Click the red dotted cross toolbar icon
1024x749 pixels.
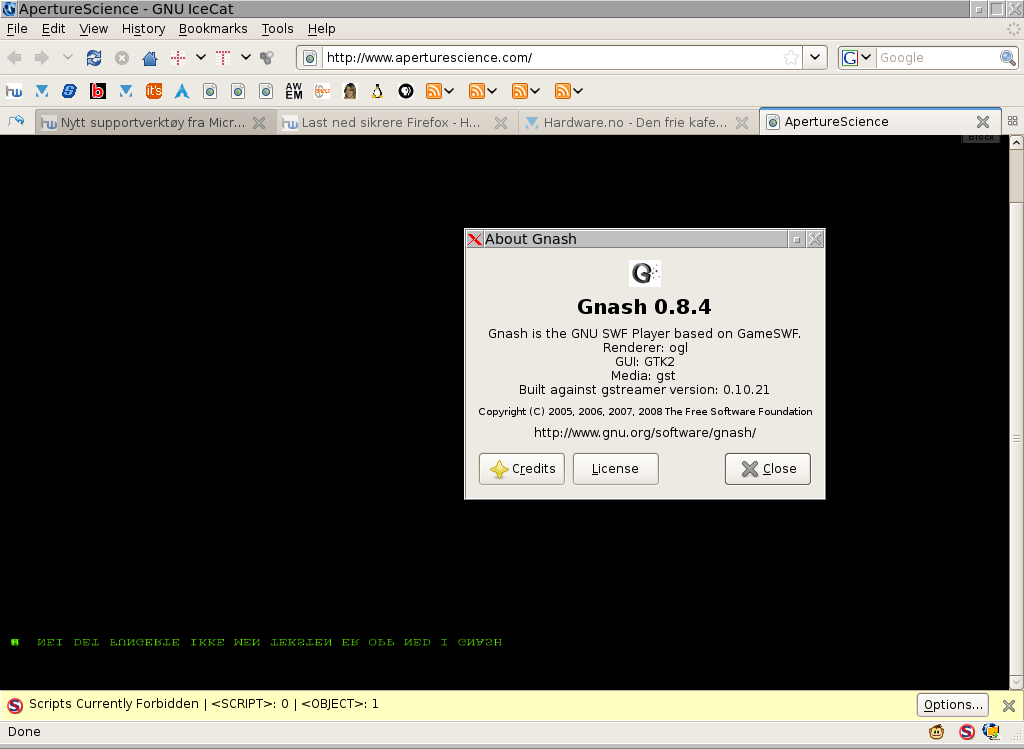(178, 57)
